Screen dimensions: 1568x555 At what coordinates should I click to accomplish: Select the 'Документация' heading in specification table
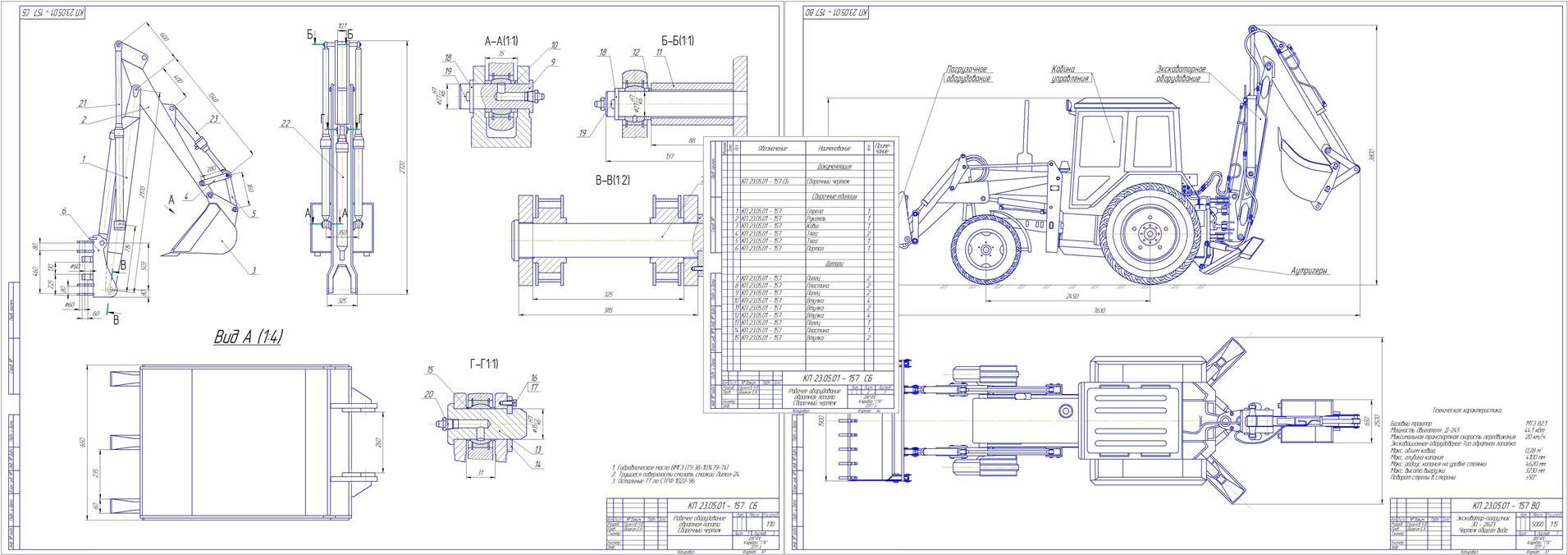click(x=834, y=167)
